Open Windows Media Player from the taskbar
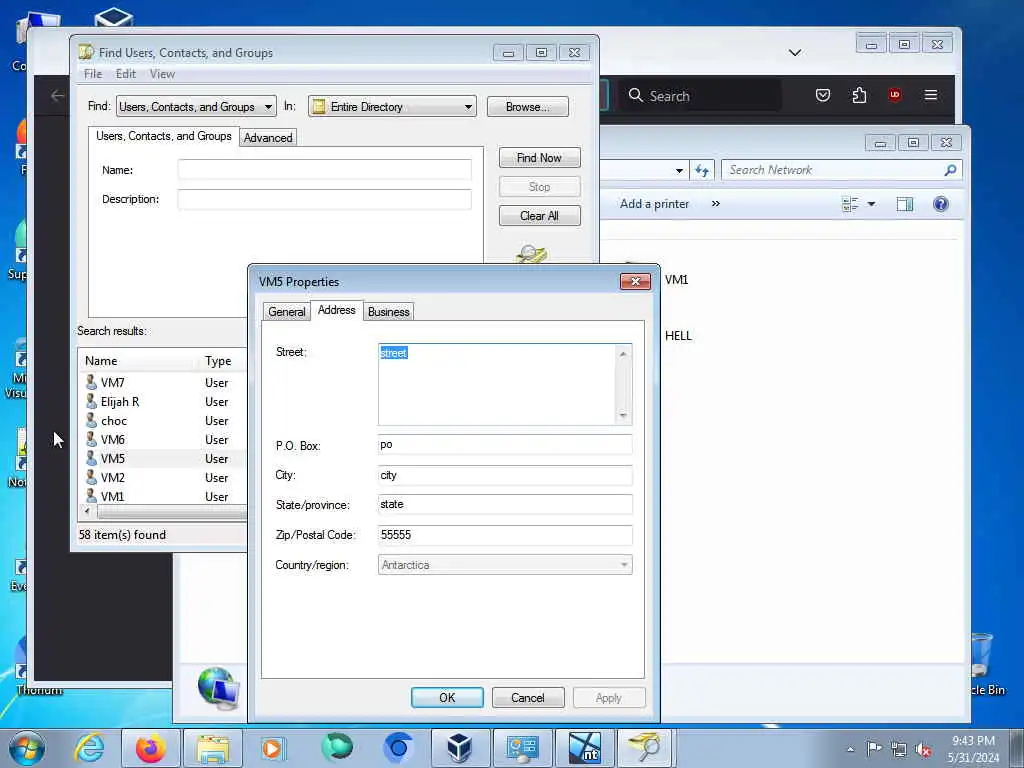 pos(272,748)
